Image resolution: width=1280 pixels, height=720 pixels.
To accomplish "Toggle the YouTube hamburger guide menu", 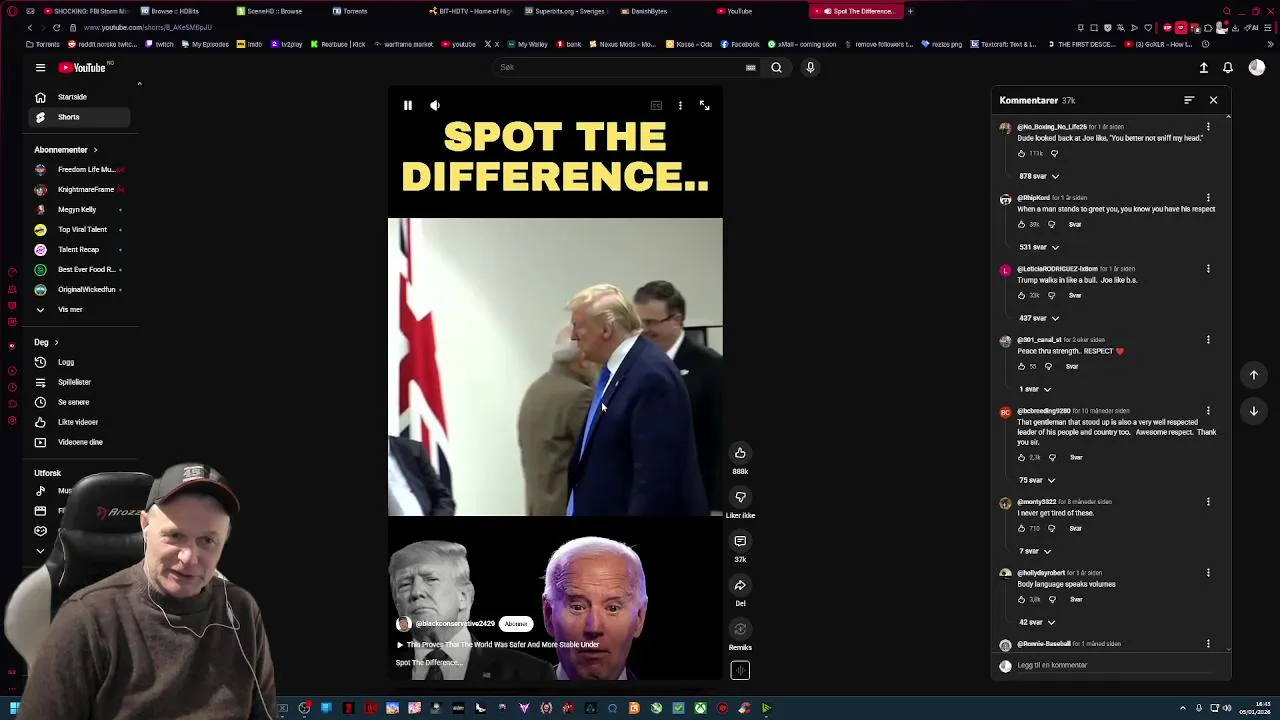I will pos(40,67).
